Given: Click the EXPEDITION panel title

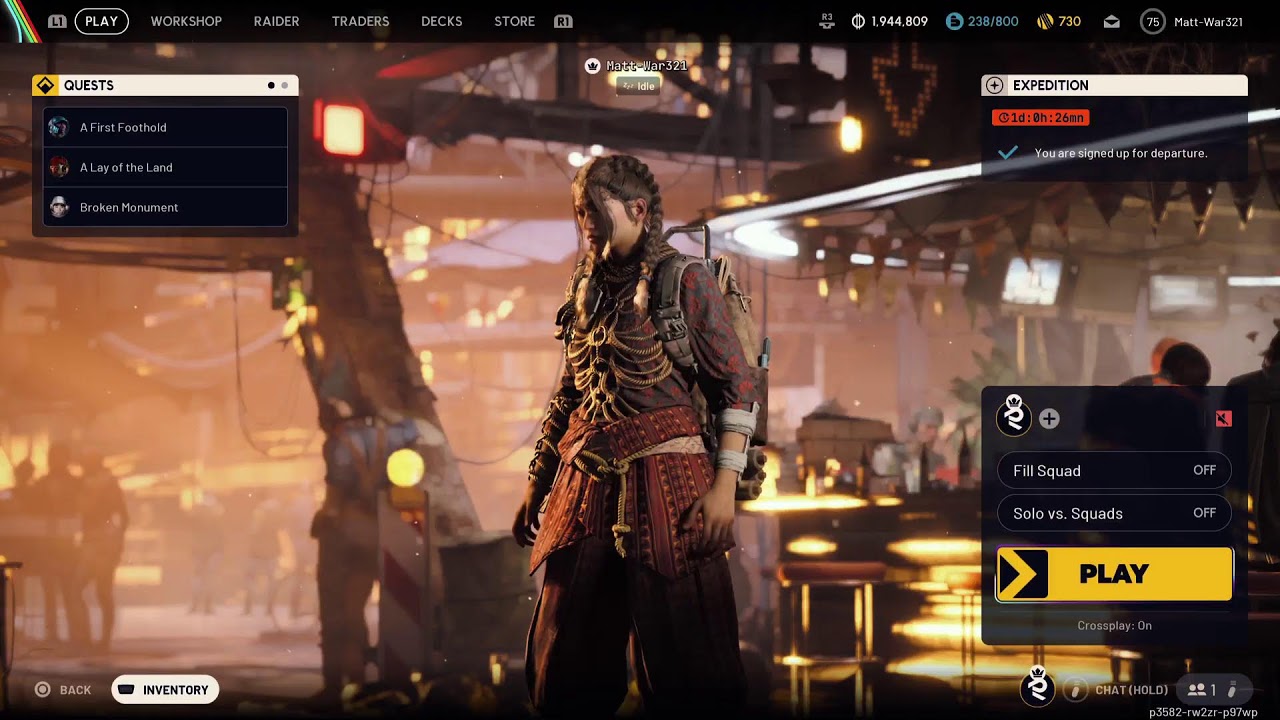Looking at the screenshot, I should 1050,86.
